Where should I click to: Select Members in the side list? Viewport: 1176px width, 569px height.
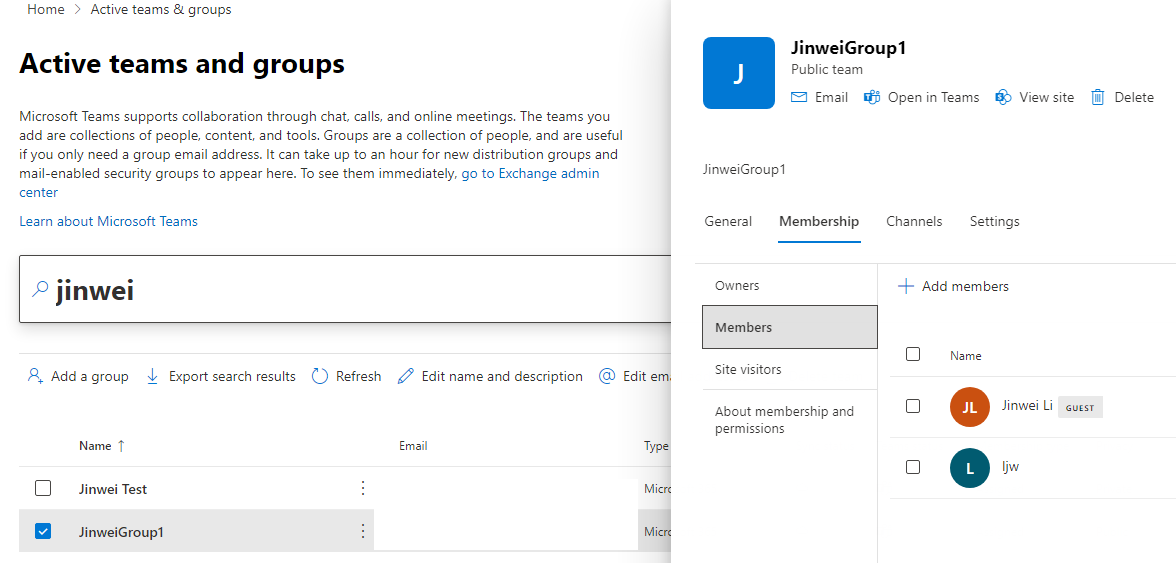[x=790, y=328]
